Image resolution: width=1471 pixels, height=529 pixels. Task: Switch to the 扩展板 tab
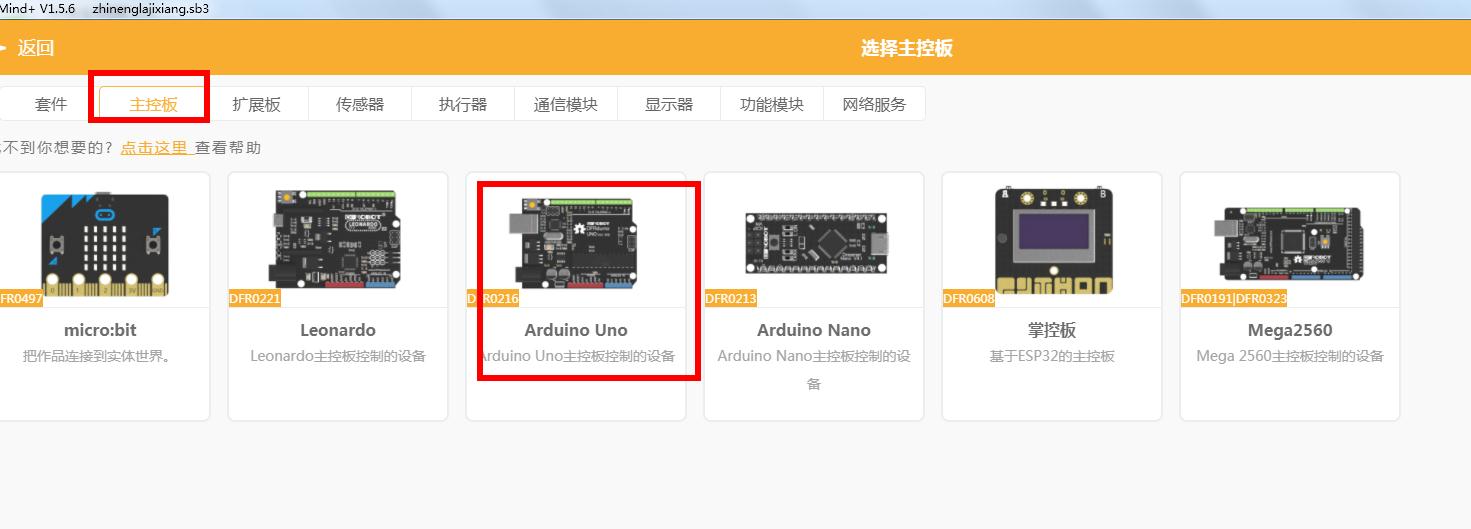[257, 104]
